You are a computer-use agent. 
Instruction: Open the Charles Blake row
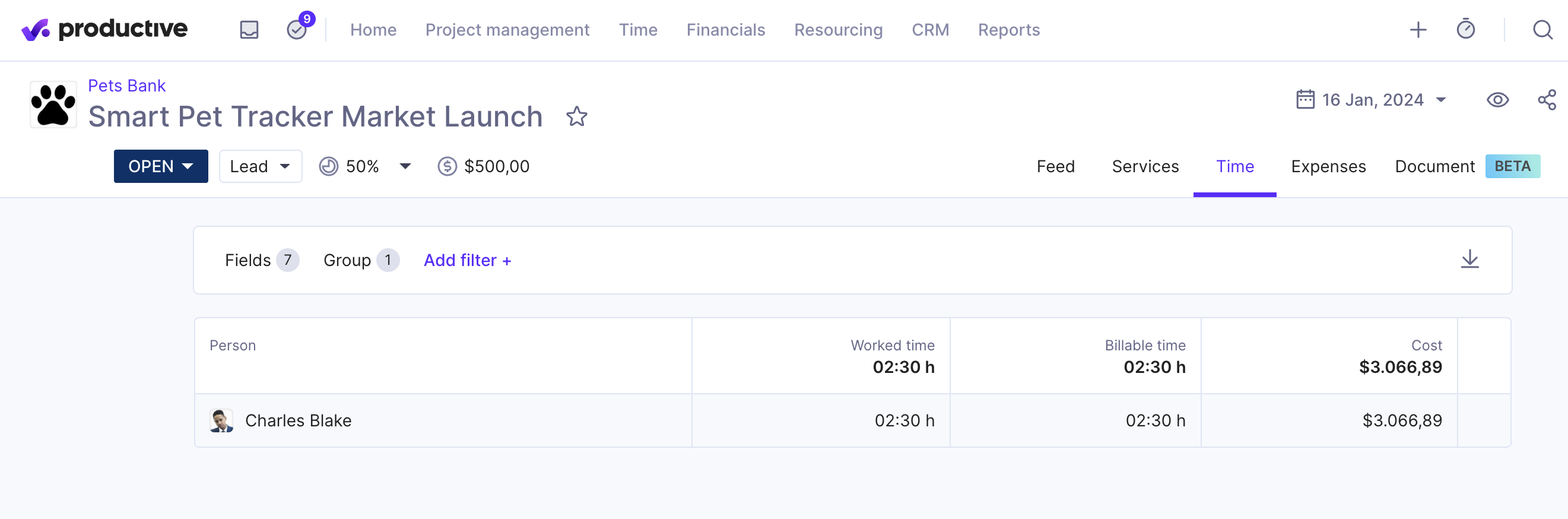click(852, 420)
